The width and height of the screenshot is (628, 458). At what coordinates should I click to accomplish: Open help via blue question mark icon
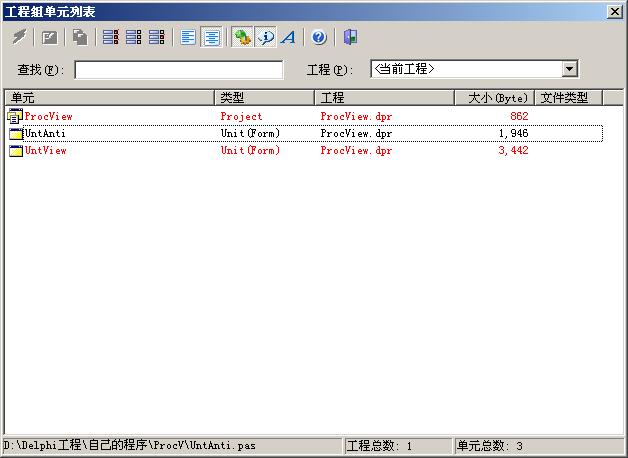[319, 37]
